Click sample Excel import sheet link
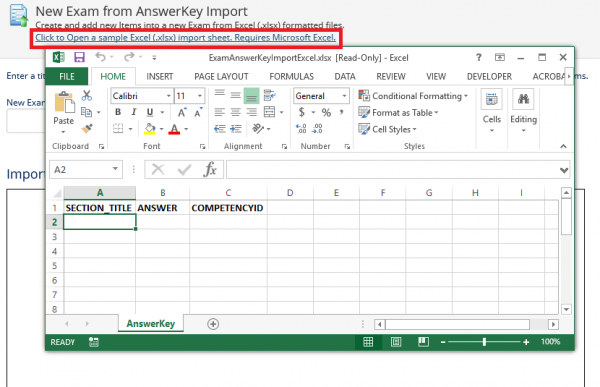Screen dimensions: 600x387 pyautogui.click(x=185, y=38)
